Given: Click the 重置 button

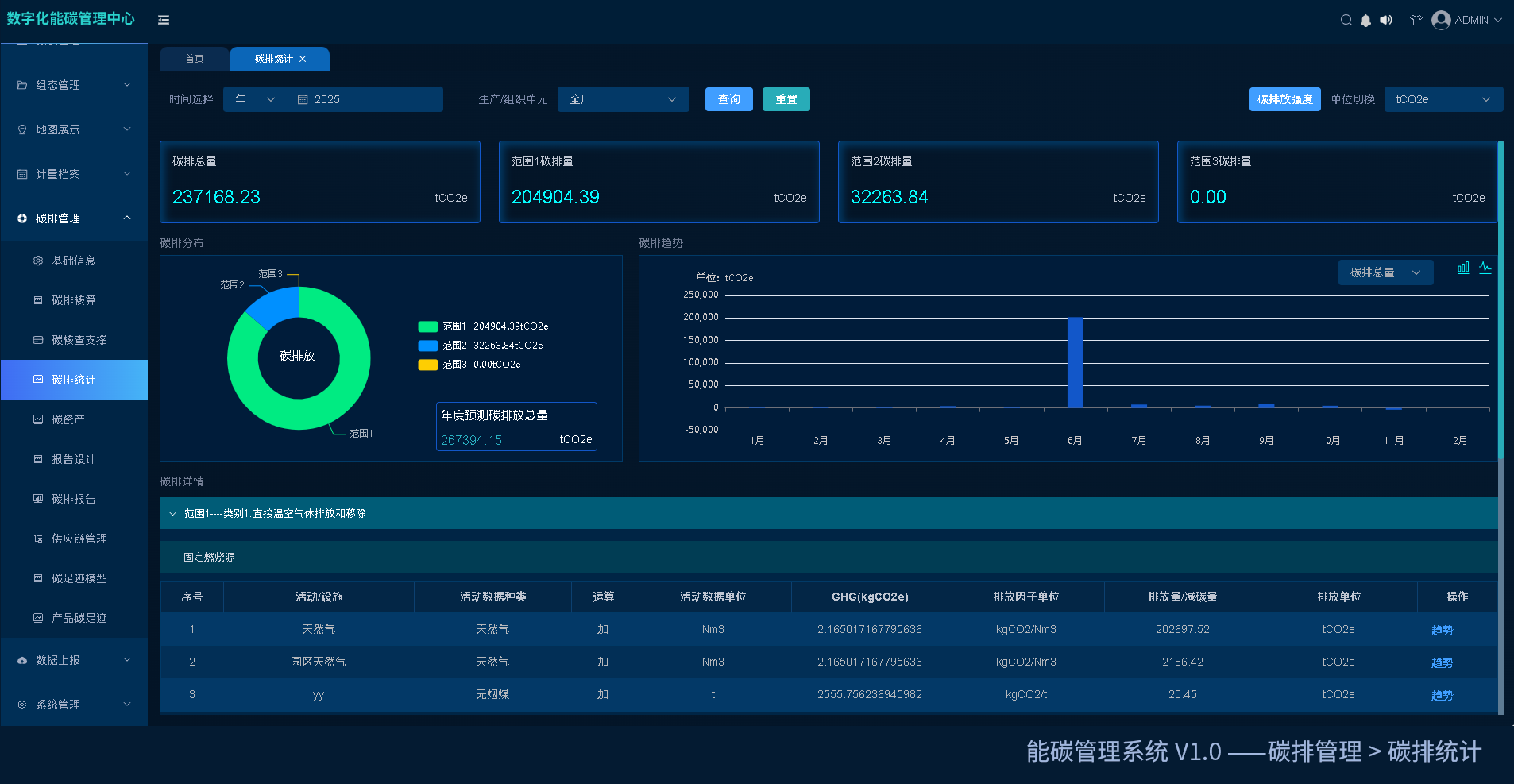Looking at the screenshot, I should (786, 99).
